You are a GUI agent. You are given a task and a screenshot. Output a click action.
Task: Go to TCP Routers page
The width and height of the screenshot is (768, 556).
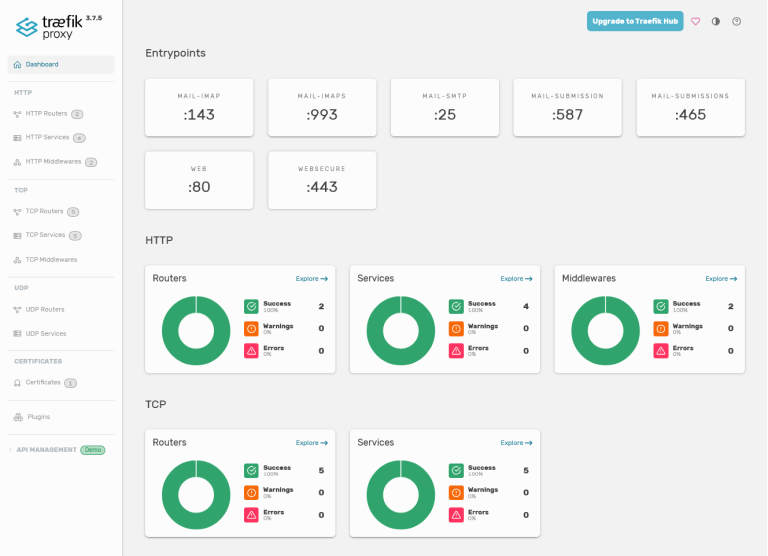click(61, 212)
